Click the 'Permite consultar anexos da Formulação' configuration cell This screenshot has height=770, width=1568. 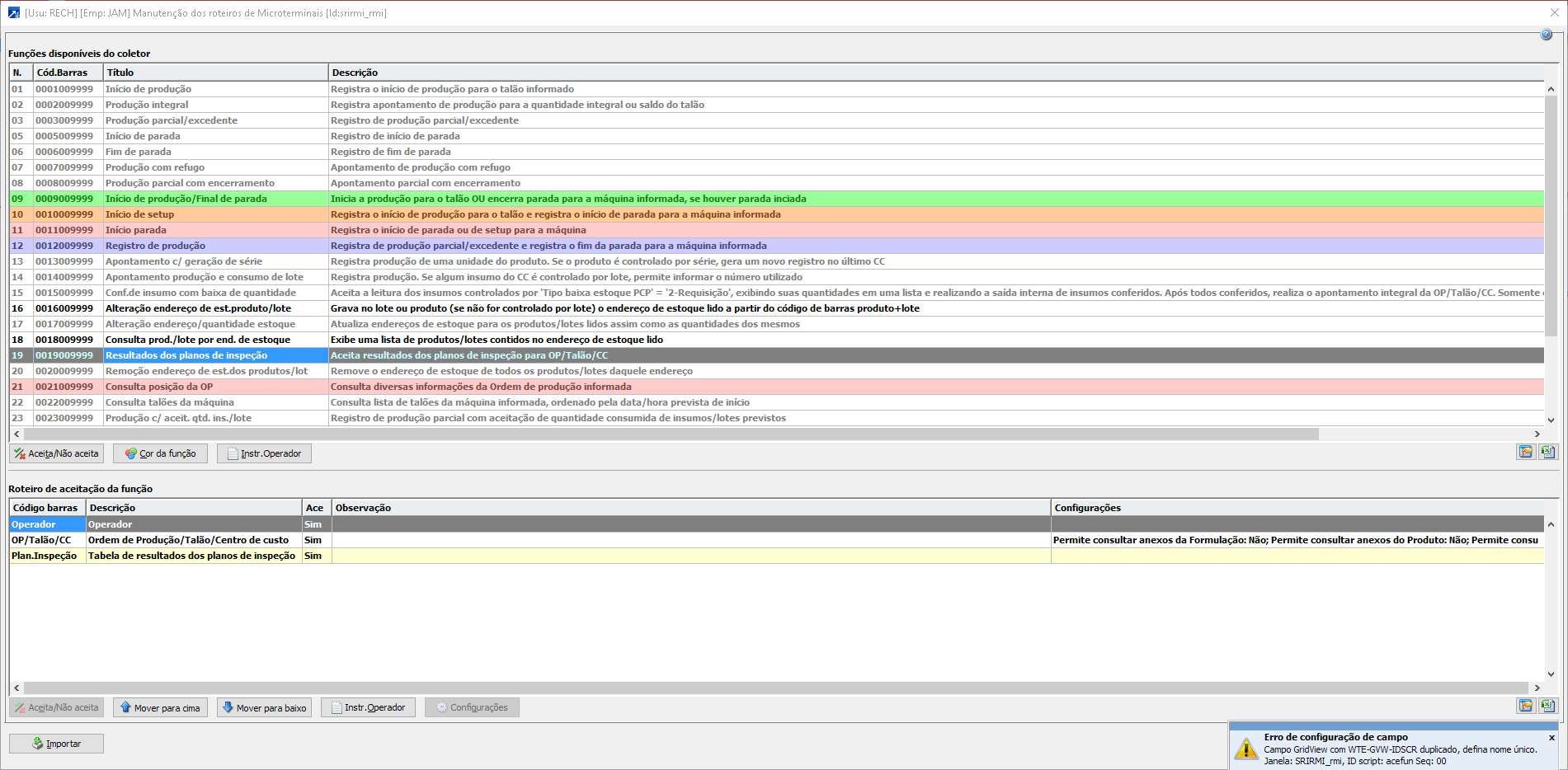click(x=1297, y=540)
